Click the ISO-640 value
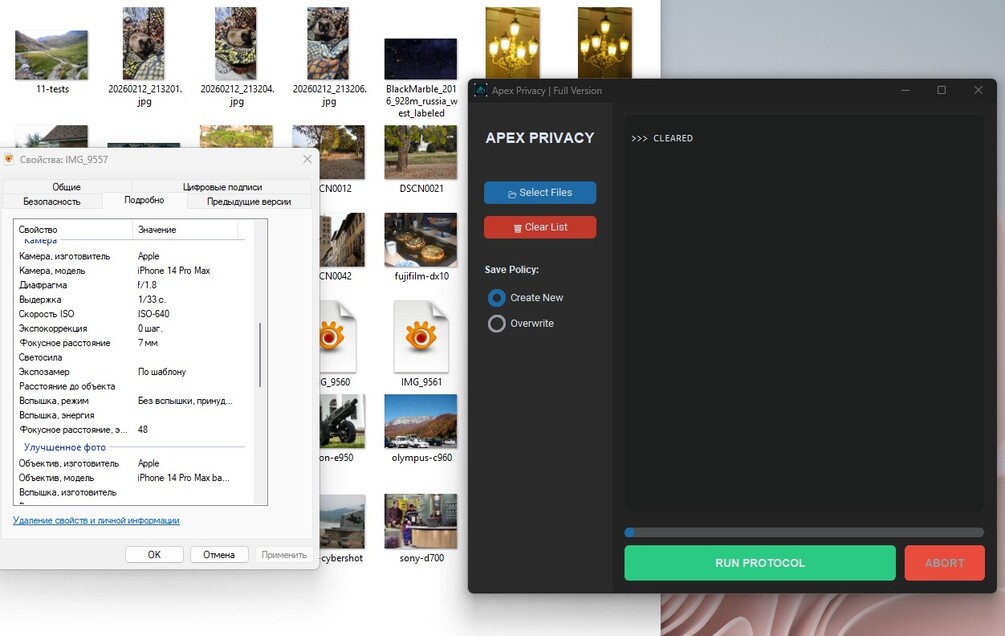 (154, 314)
